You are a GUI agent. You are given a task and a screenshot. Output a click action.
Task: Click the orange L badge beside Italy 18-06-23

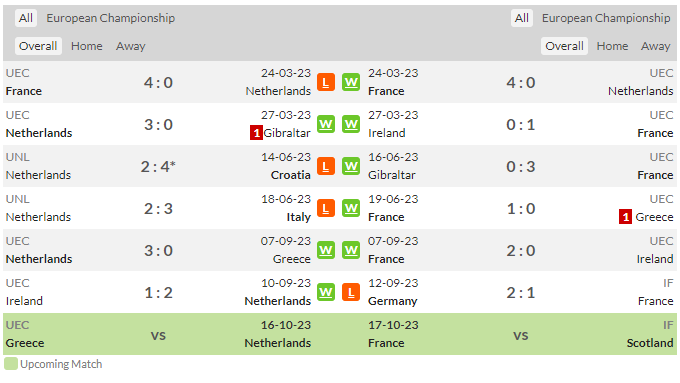(326, 209)
